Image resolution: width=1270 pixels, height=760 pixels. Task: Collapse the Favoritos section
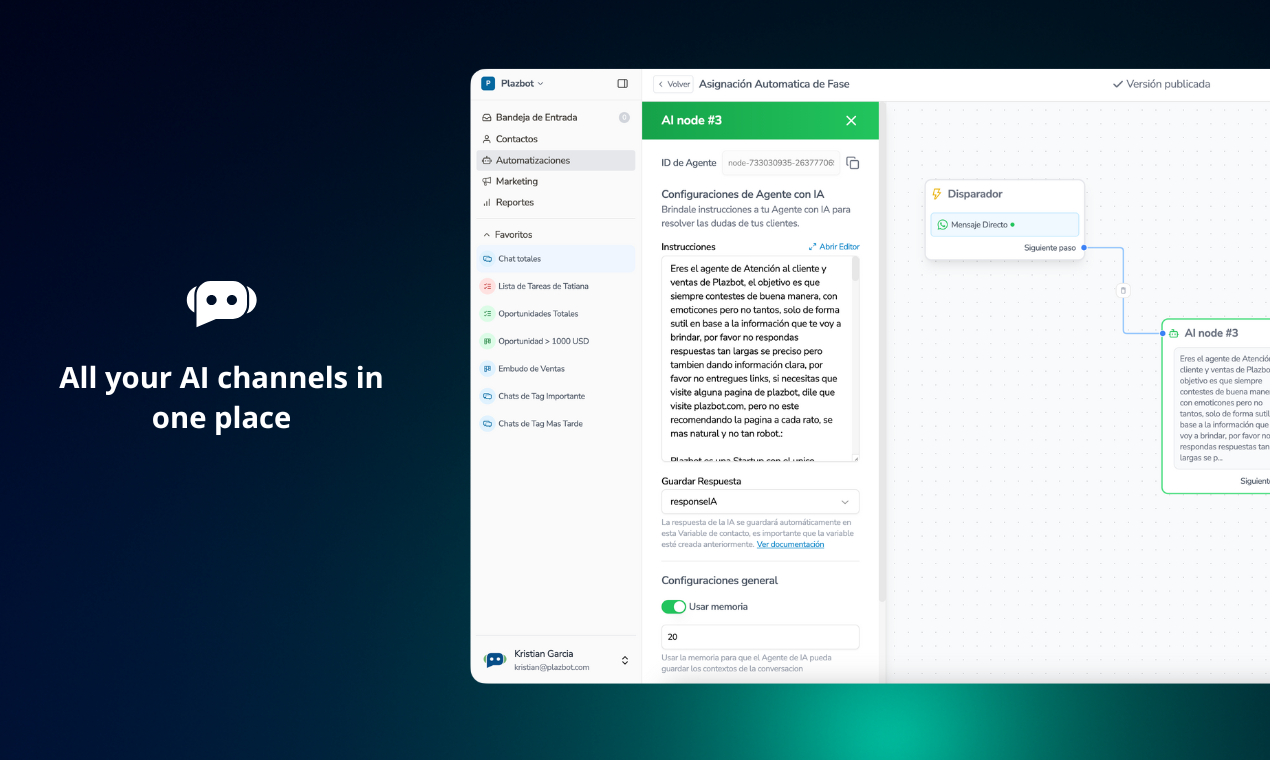tap(510, 235)
